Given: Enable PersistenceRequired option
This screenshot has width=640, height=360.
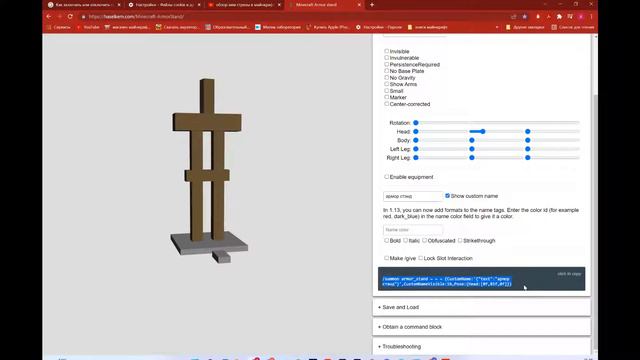Looking at the screenshot, I should (x=387, y=64).
